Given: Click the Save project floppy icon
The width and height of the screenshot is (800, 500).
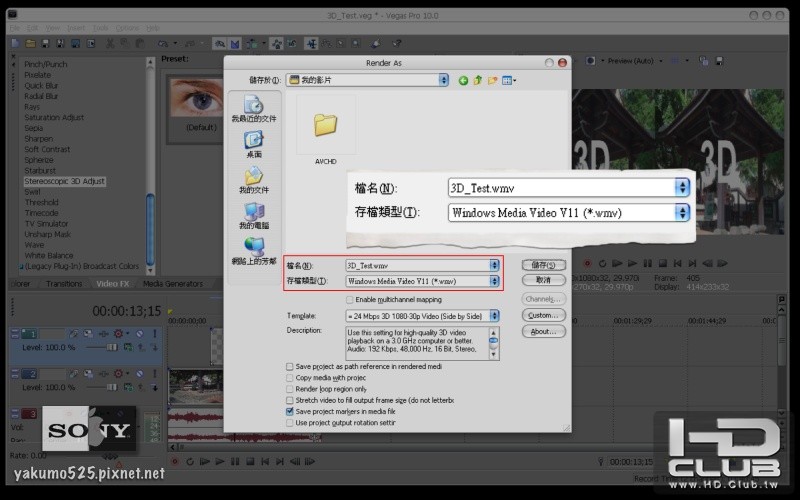Looking at the screenshot, I should point(45,44).
